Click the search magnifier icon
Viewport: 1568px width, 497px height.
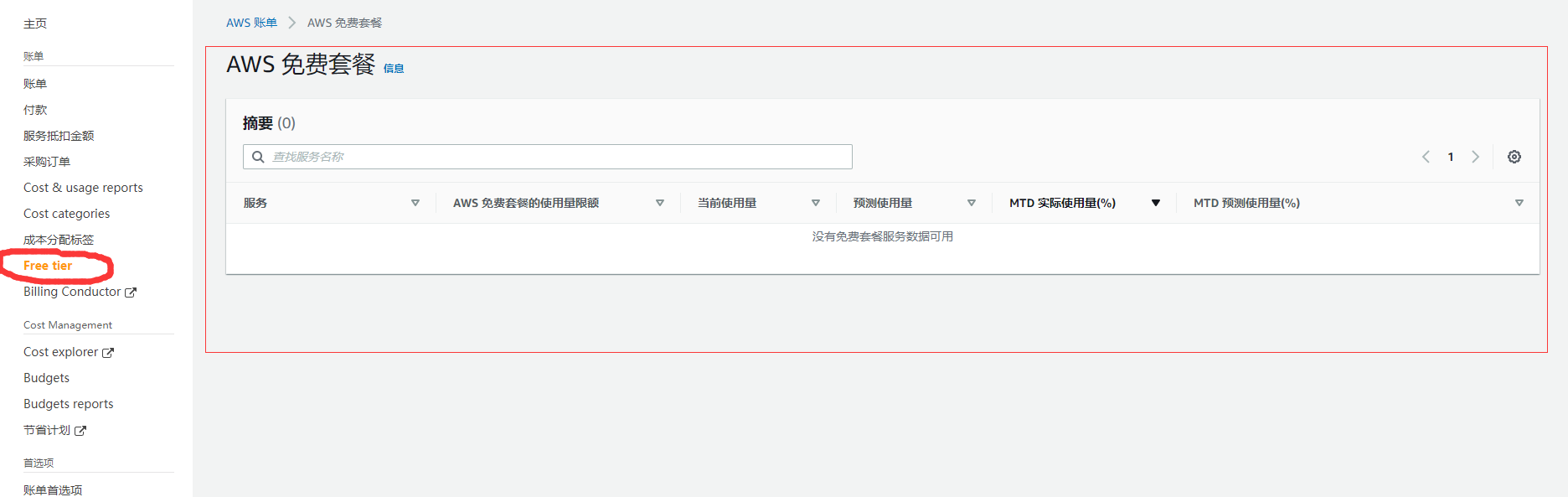pos(258,157)
